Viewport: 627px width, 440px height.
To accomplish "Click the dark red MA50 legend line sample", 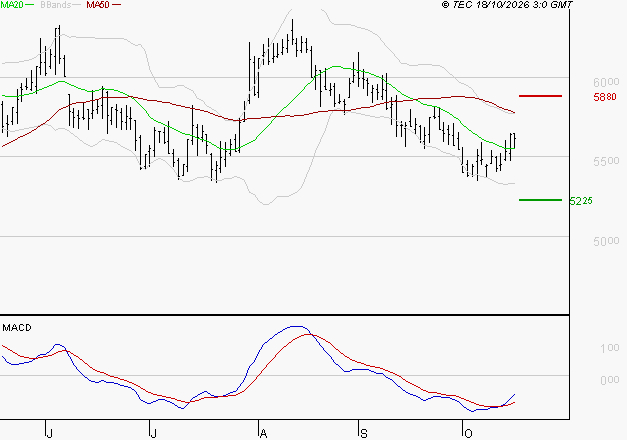I will click(x=116, y=5).
